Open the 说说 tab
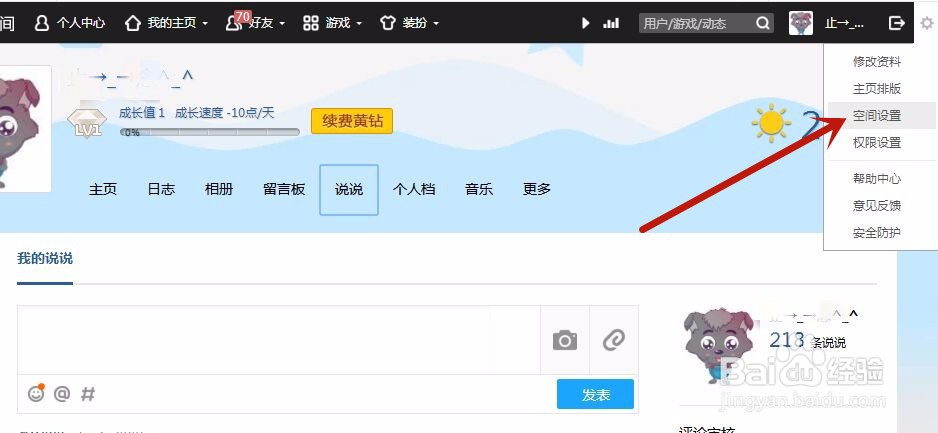Image resolution: width=938 pixels, height=433 pixels. pyautogui.click(x=349, y=190)
